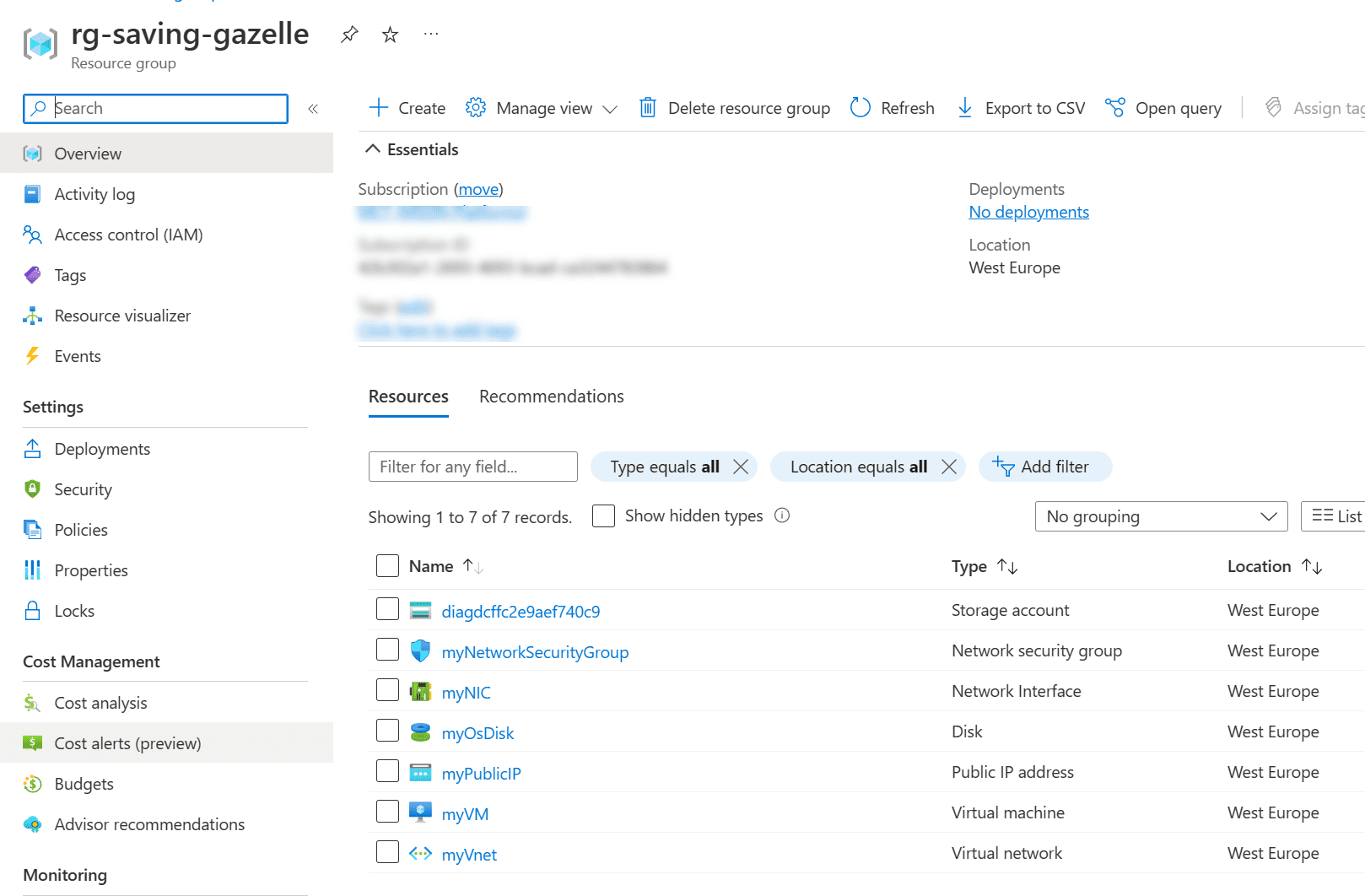Screen dimensions: 1365x896
Task: Click the Delete resource group trash icon
Action: tap(648, 107)
